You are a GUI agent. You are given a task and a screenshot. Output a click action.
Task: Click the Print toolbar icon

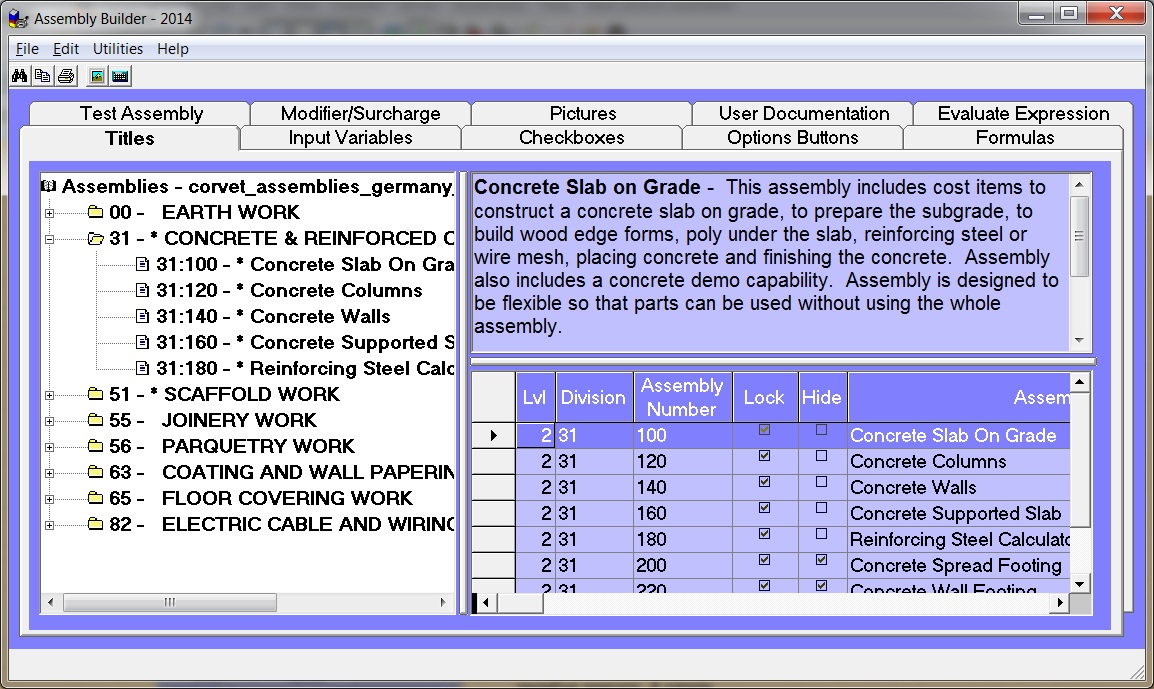pyautogui.click(x=65, y=76)
